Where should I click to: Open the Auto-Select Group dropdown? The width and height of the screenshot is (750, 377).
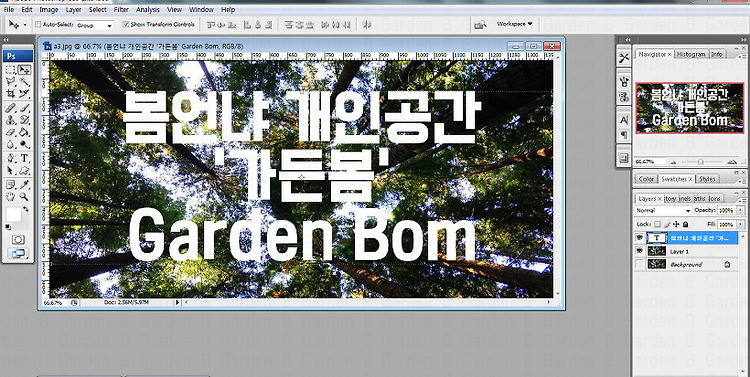tap(94, 25)
